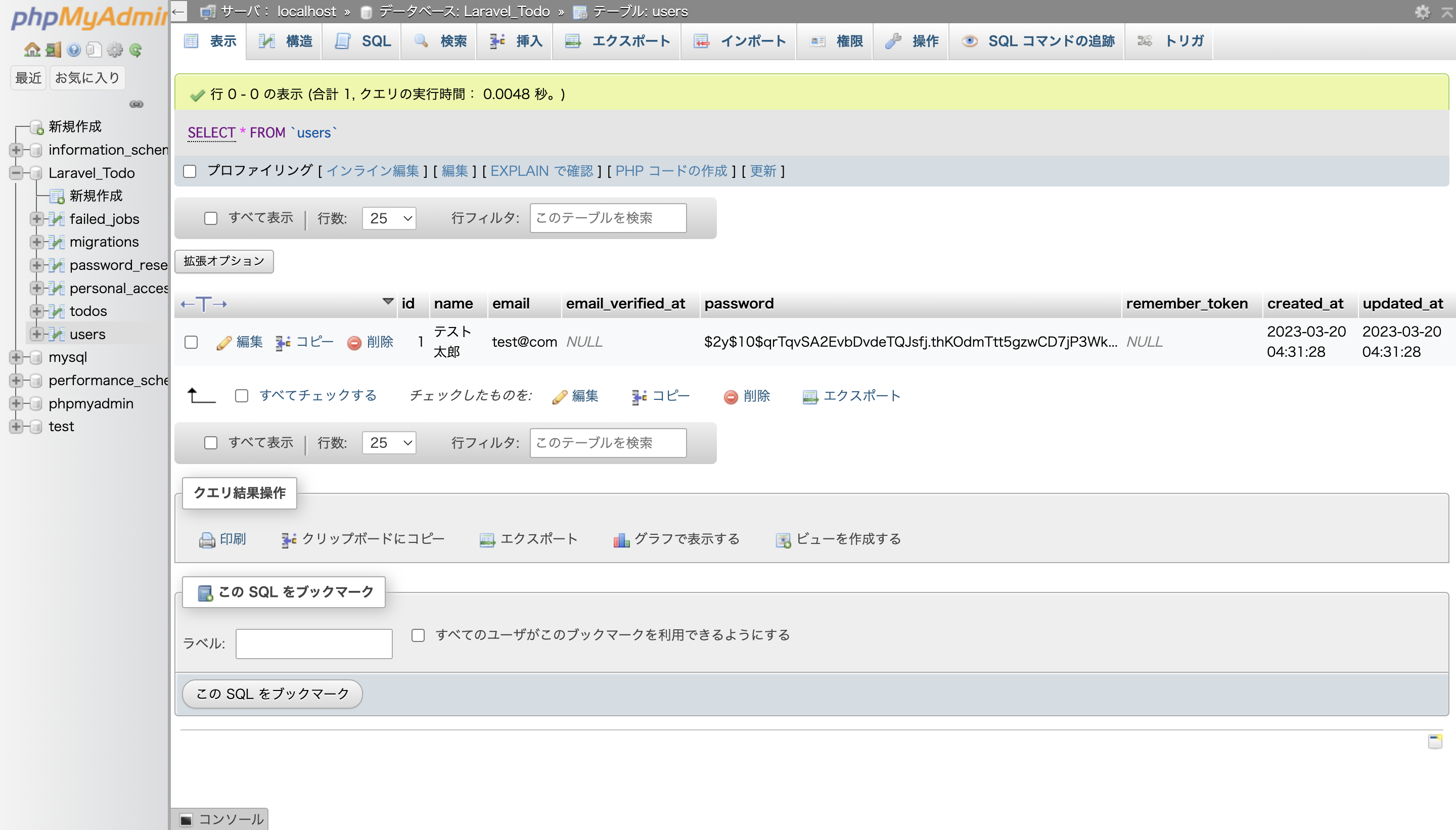Open the 挿入 insert tab
The image size is (1456, 830).
pos(515,41)
